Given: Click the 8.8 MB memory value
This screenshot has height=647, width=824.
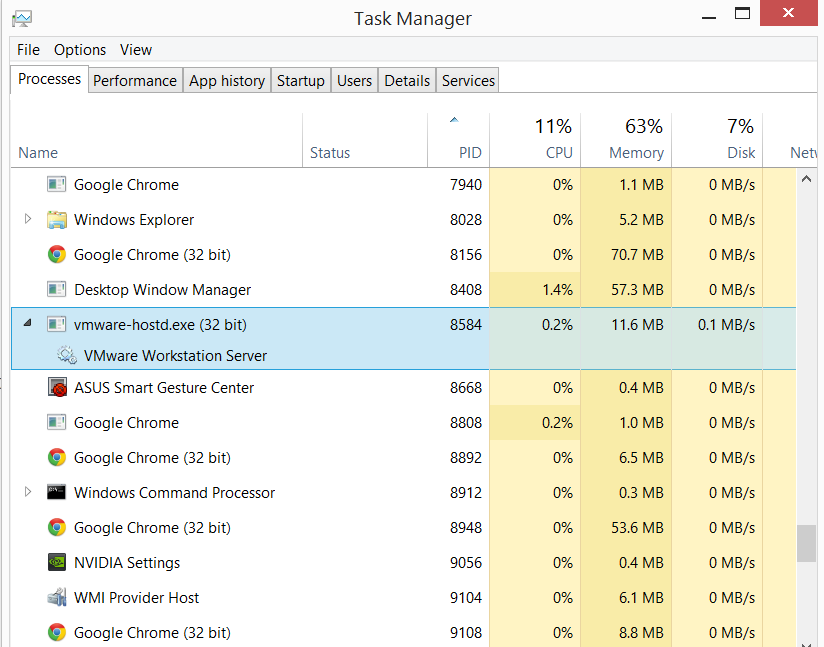Looking at the screenshot, I should pos(641,632).
